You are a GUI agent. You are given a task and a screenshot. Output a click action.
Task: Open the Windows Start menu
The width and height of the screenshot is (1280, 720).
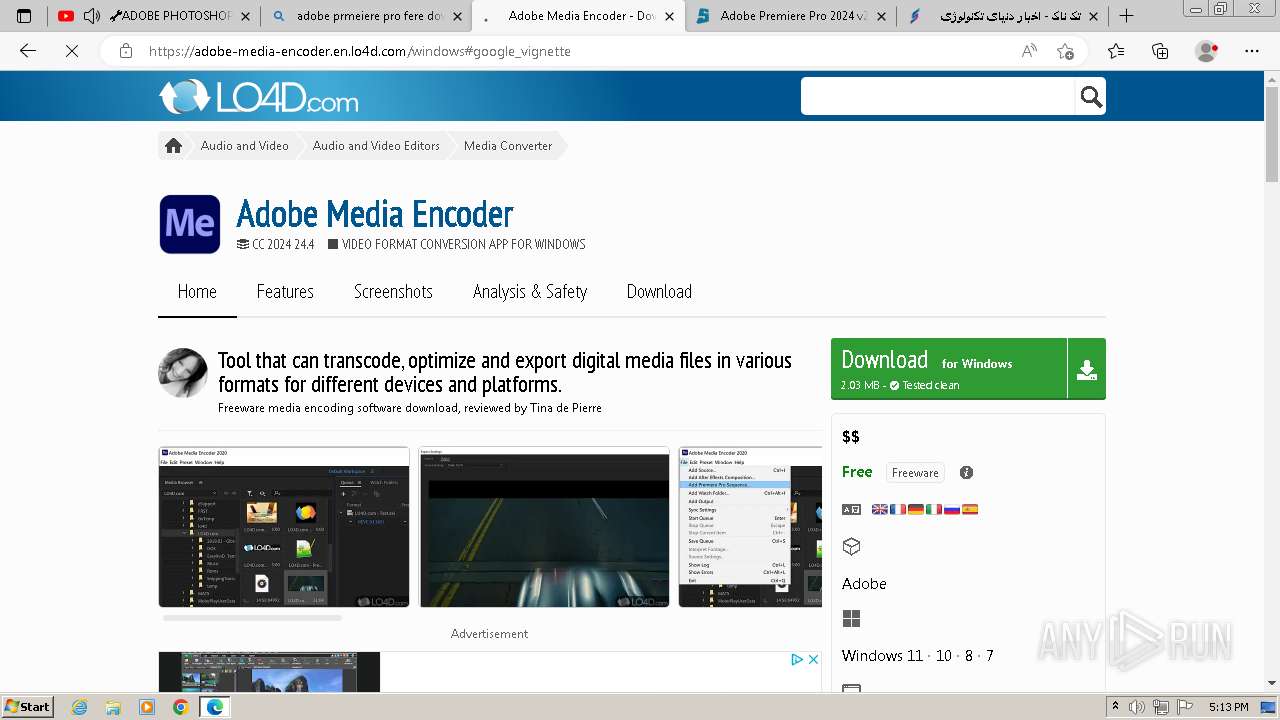[x=28, y=706]
